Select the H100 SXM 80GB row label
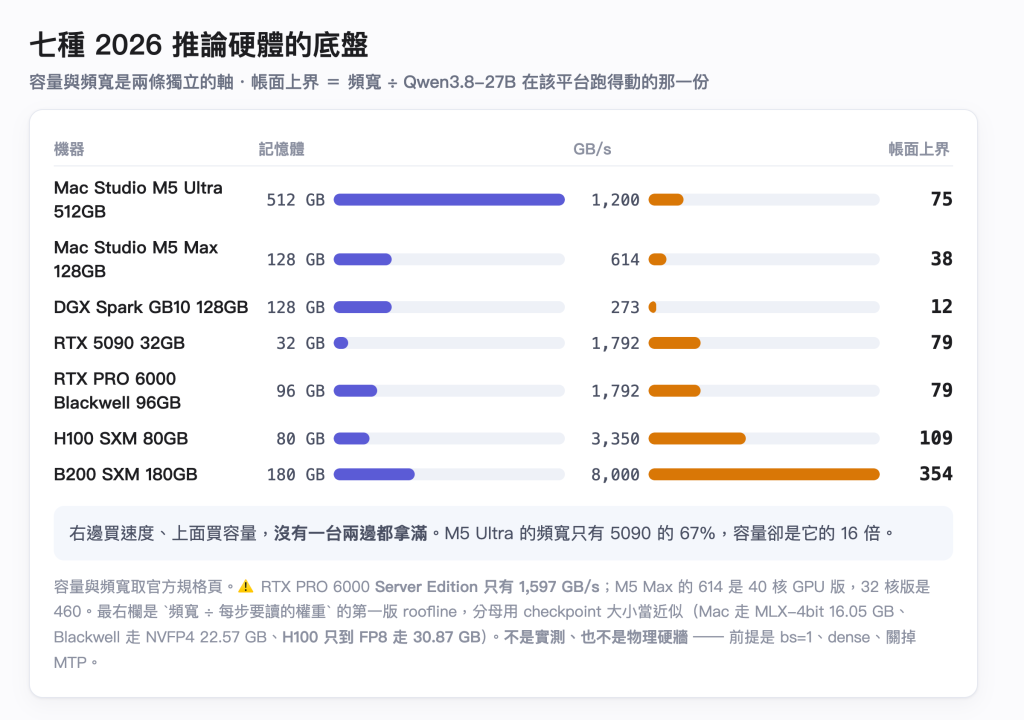The height and width of the screenshot is (720, 1024). coord(121,438)
